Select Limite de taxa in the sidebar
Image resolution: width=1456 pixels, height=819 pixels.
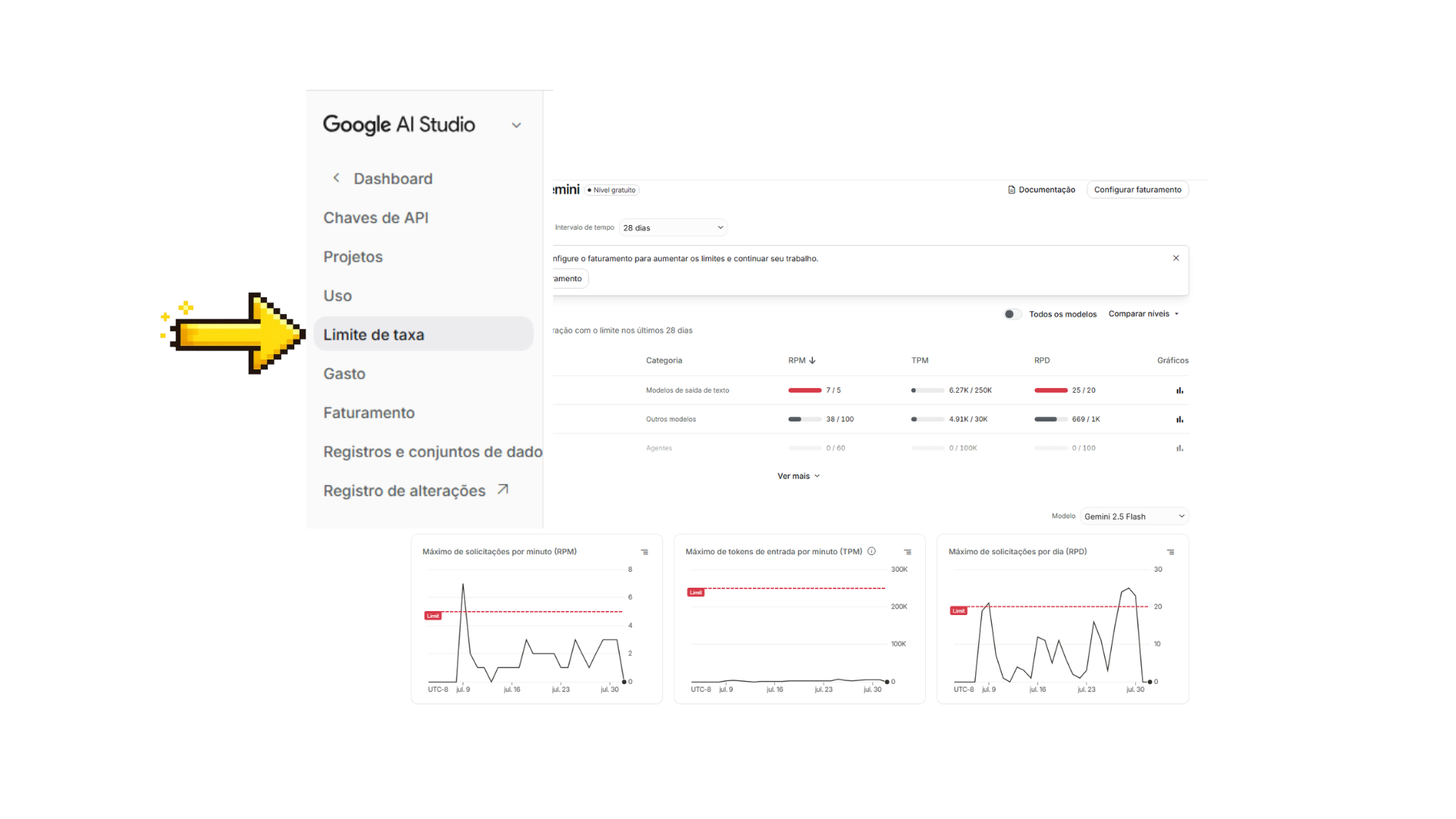tap(423, 334)
